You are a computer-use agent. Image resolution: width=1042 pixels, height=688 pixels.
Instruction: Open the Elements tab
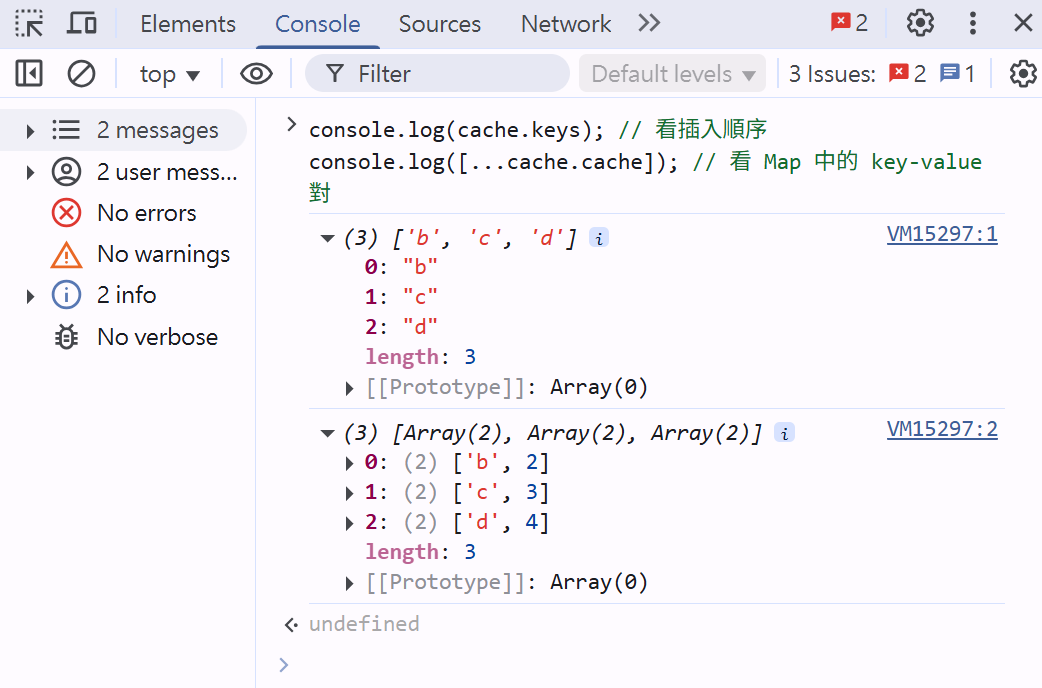click(188, 24)
